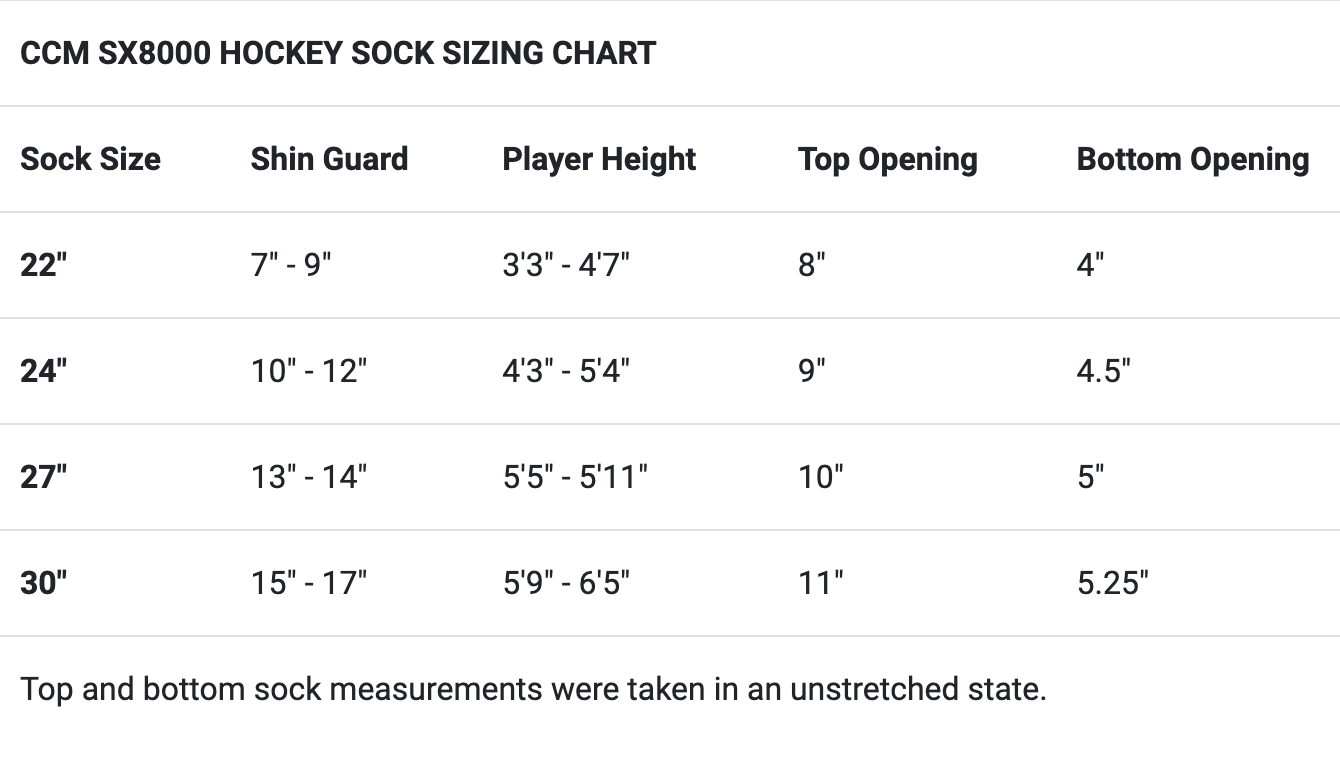Click the 27" sock size cell
The height and width of the screenshot is (760, 1340).
tap(43, 477)
